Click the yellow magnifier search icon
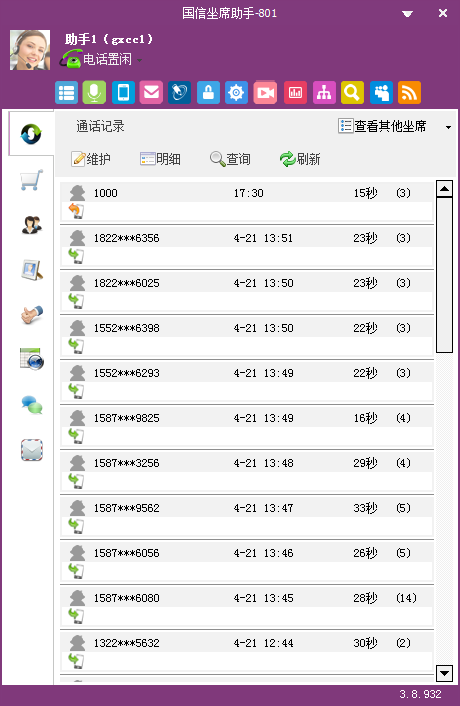The width and height of the screenshot is (460, 706). click(x=352, y=93)
